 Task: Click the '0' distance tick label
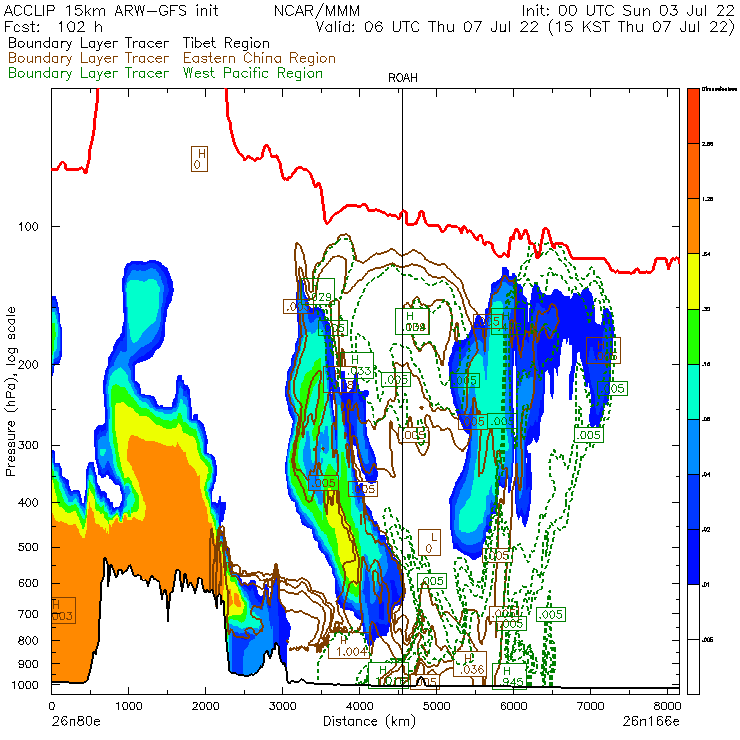pos(51,706)
